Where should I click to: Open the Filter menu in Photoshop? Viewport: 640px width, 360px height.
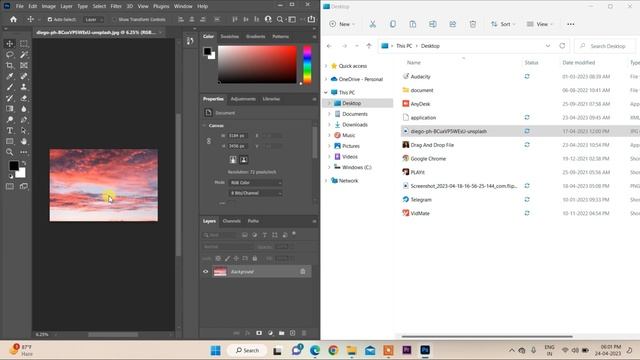click(116, 6)
